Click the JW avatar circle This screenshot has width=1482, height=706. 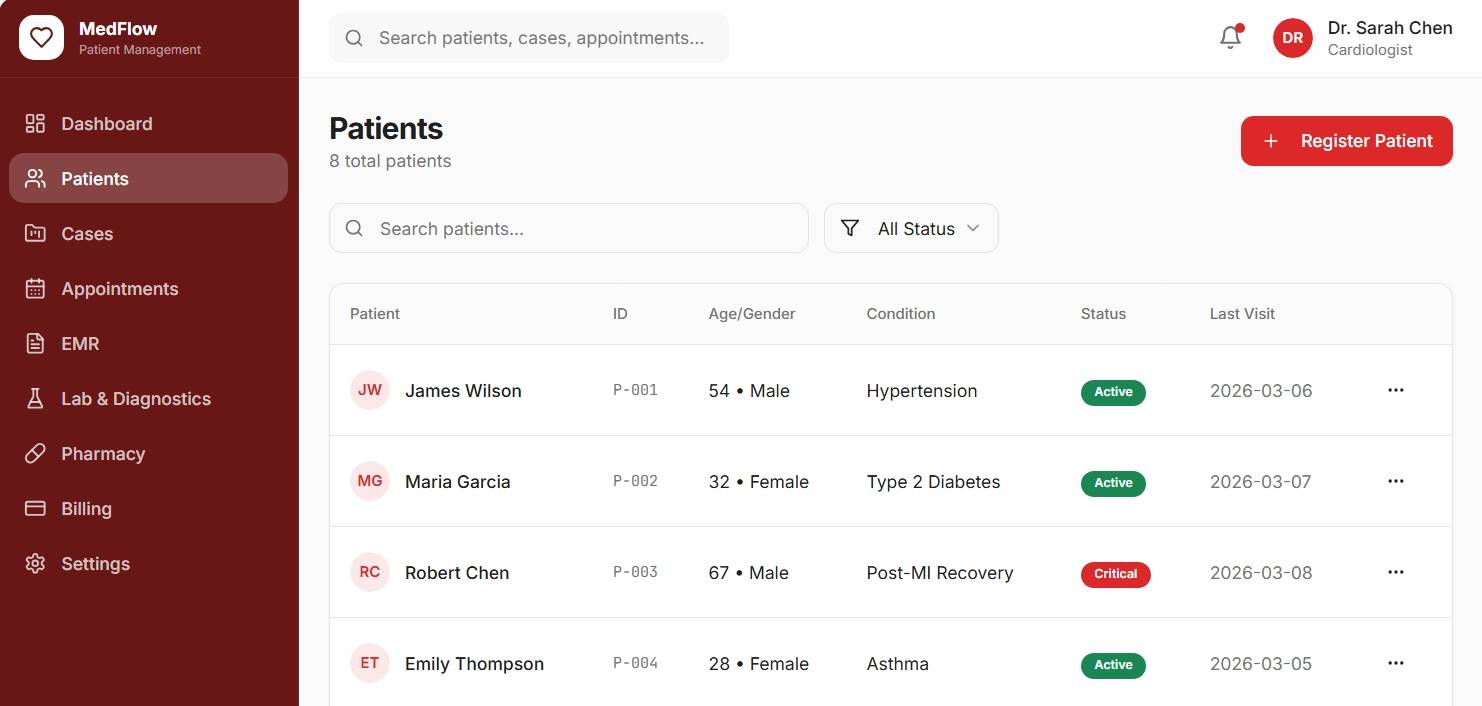[x=370, y=390]
